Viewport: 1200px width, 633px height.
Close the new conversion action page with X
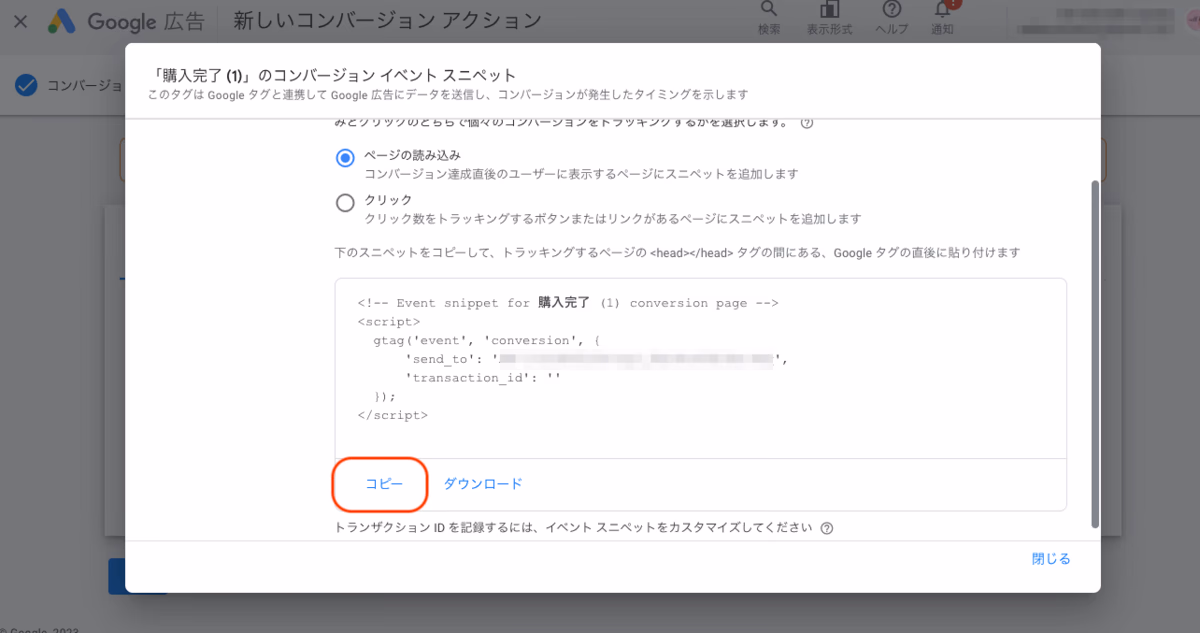[20, 21]
